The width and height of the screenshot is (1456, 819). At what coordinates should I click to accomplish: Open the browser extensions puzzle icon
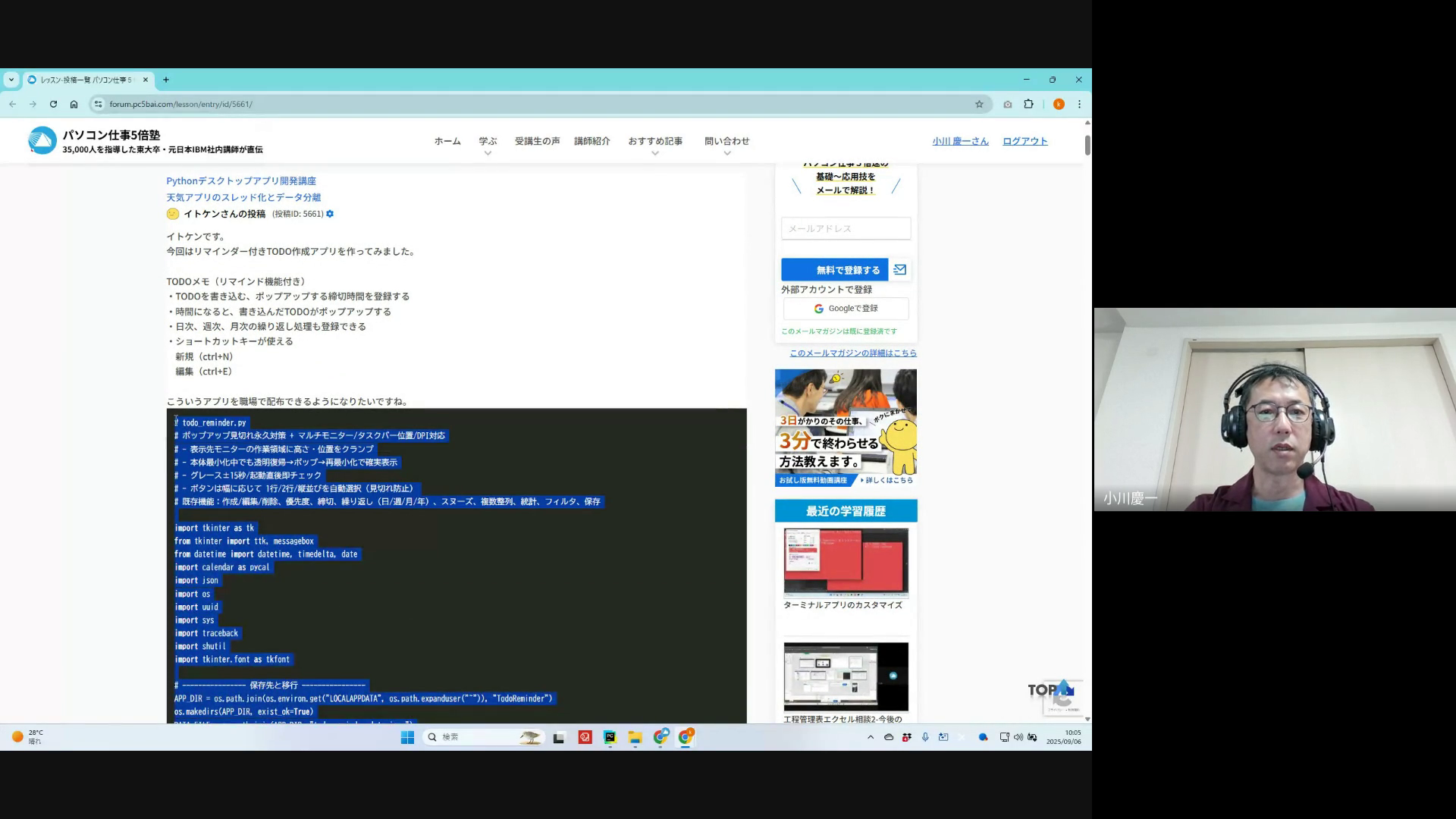click(1028, 104)
